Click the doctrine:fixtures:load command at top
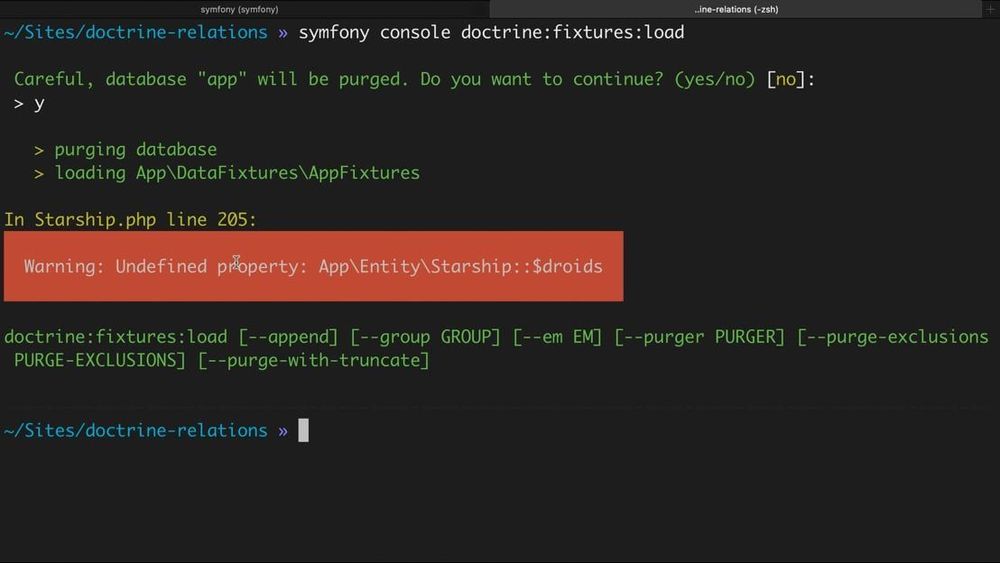 (572, 33)
